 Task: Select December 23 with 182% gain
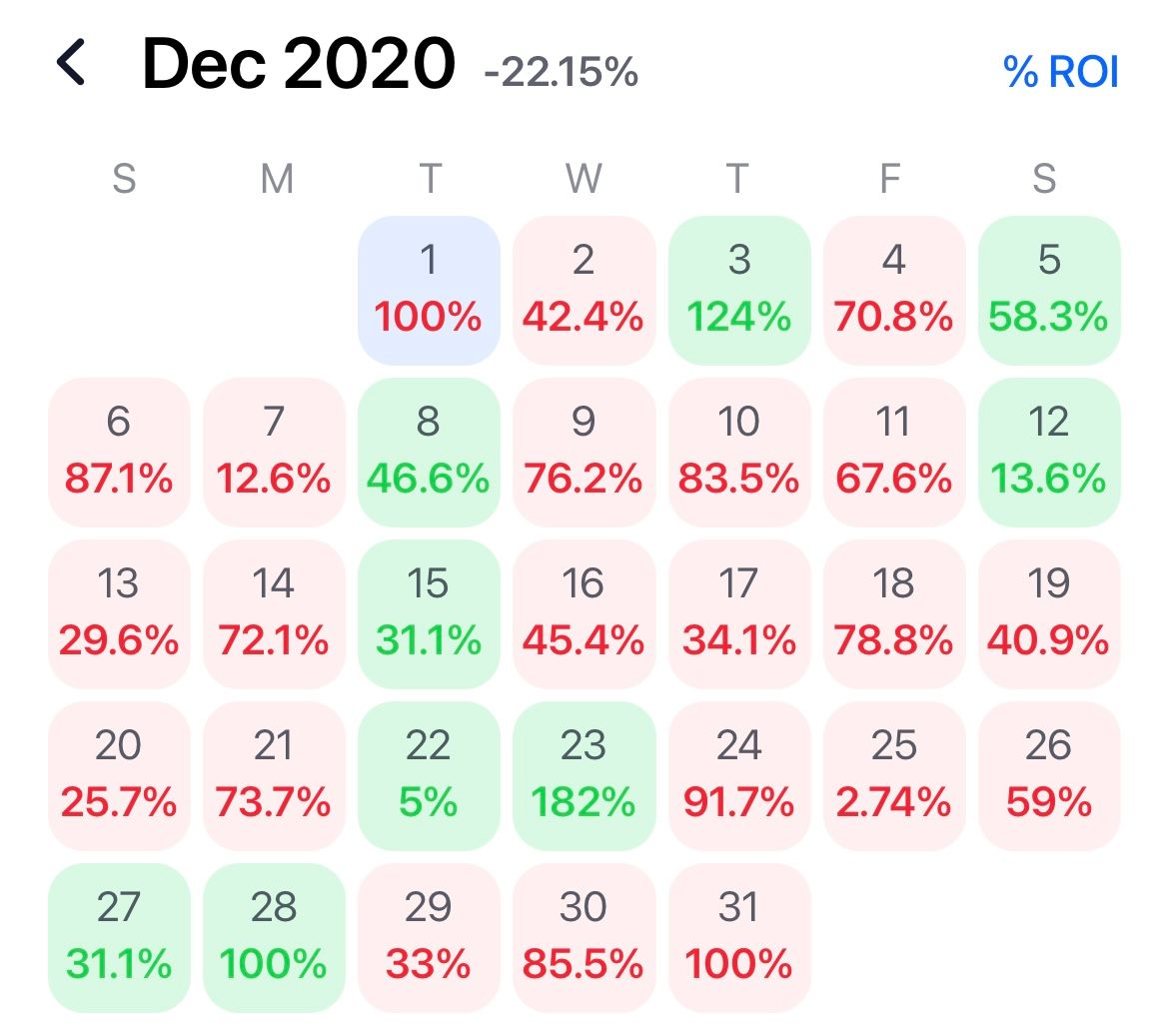tap(584, 775)
